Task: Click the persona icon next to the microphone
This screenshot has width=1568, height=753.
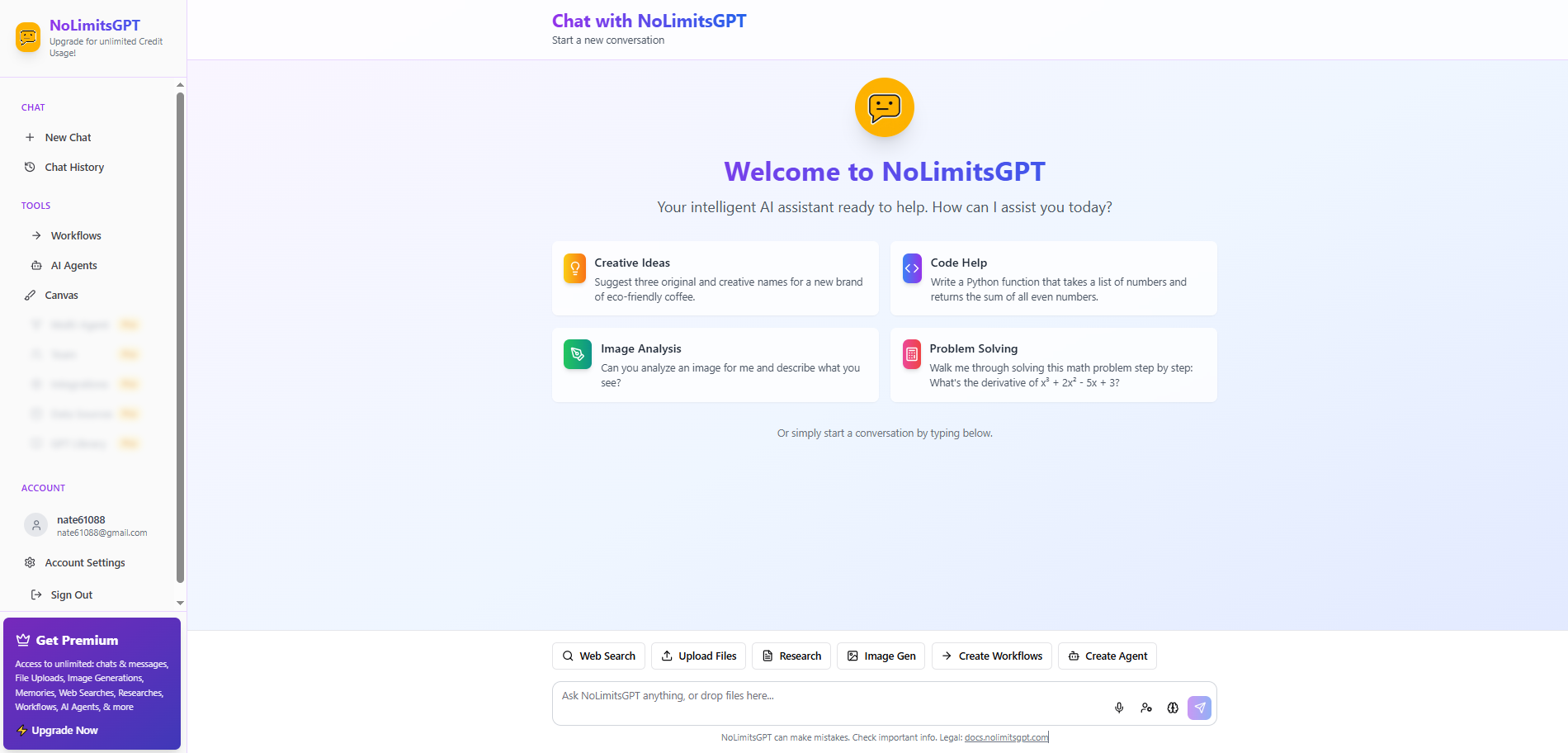Action: [1146, 708]
